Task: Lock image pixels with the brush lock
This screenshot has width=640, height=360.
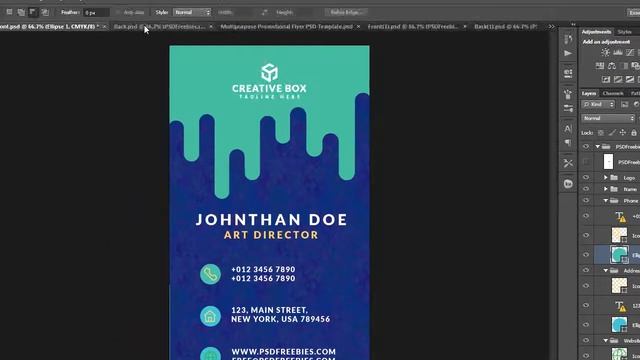Action: 612,133
